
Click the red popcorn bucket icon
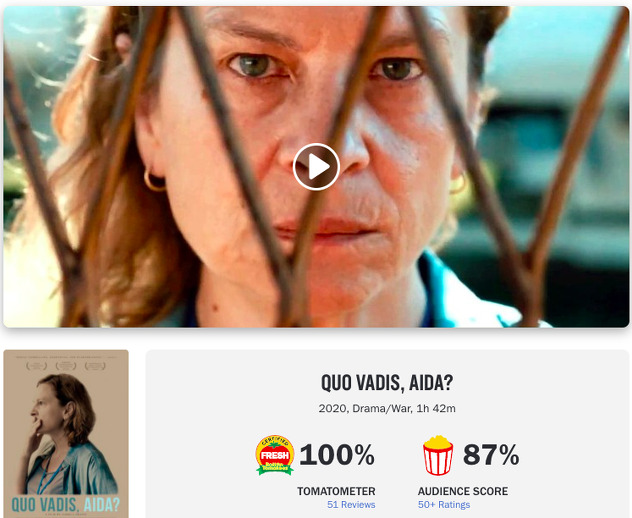click(x=438, y=455)
